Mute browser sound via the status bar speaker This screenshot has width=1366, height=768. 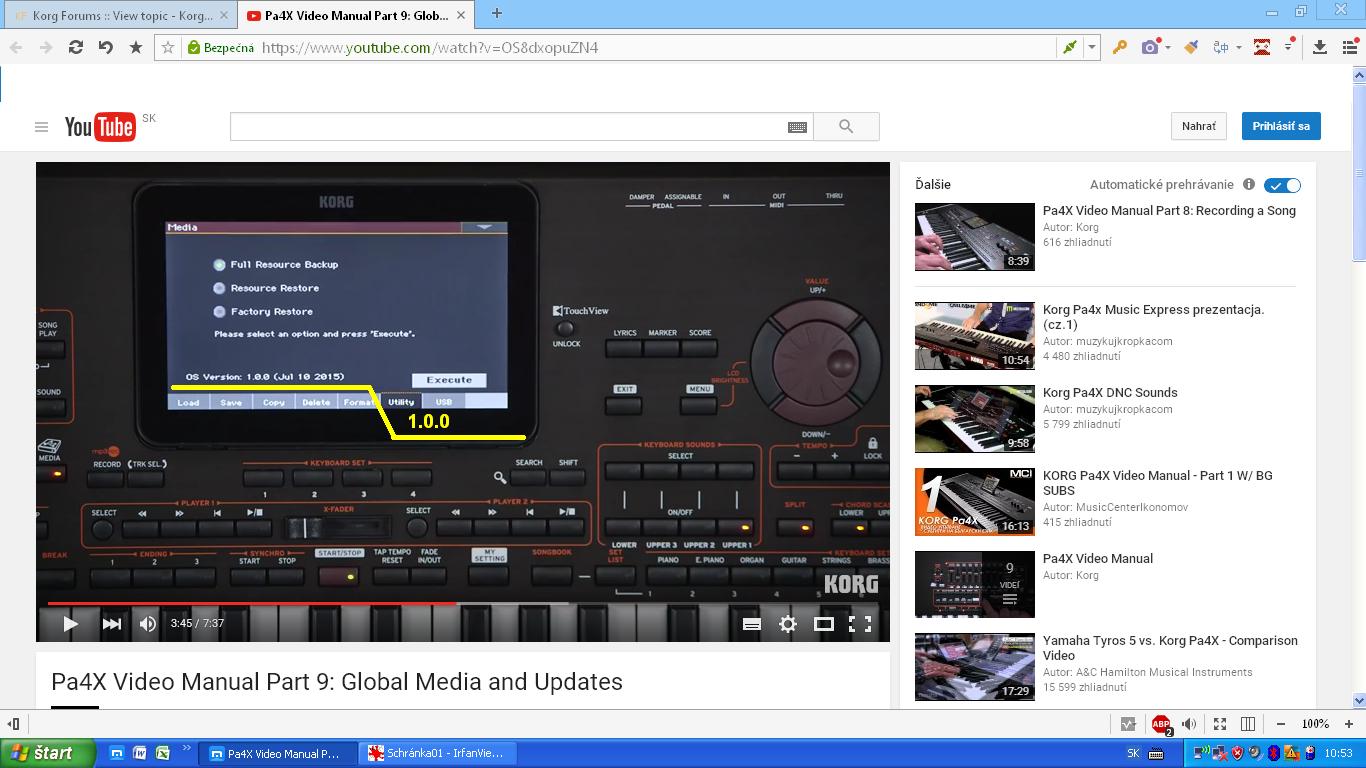[1189, 724]
